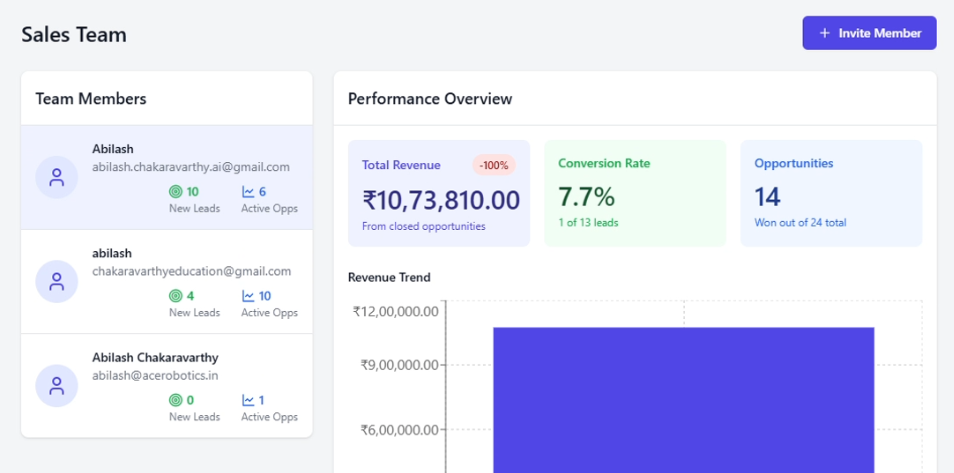This screenshot has height=473, width=954.
Task: Click the chart icon beside 1 Active Opps
Action: 248,400
